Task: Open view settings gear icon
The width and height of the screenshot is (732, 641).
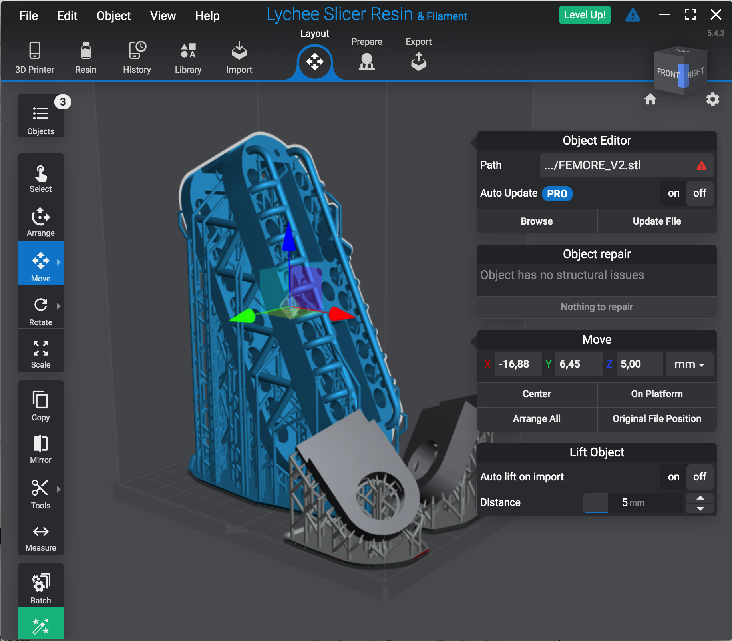Action: pos(712,99)
